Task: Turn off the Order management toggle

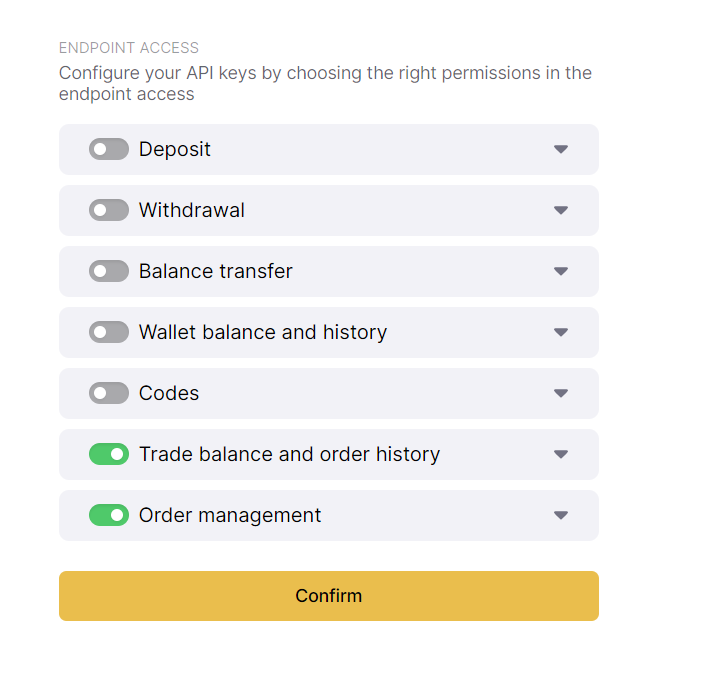Action: click(109, 515)
